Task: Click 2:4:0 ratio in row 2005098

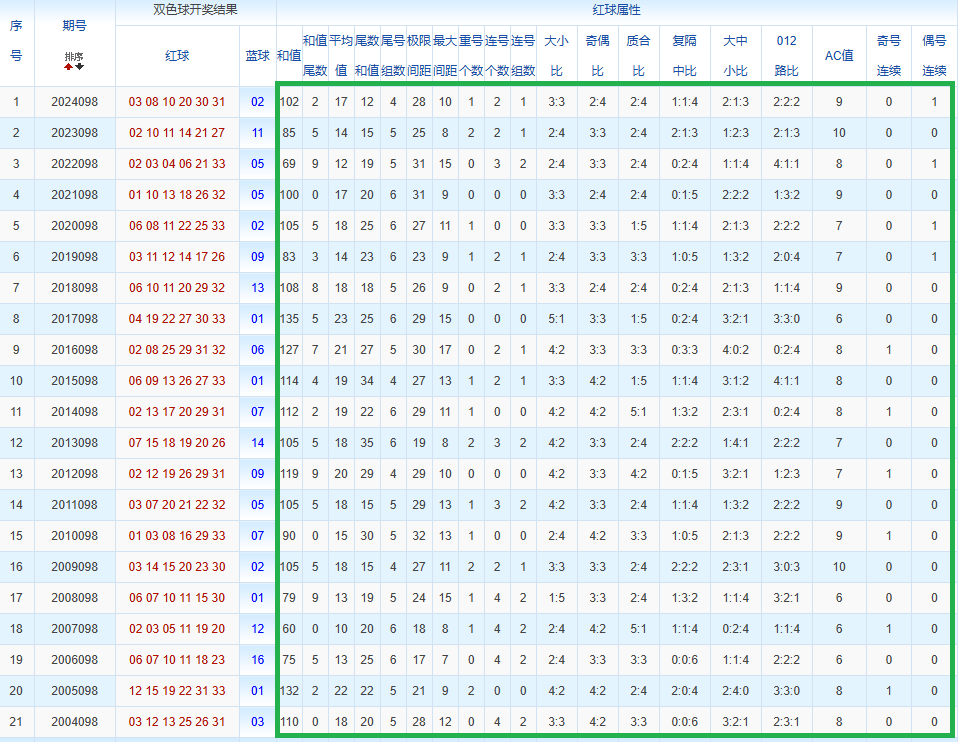Action: (735, 691)
